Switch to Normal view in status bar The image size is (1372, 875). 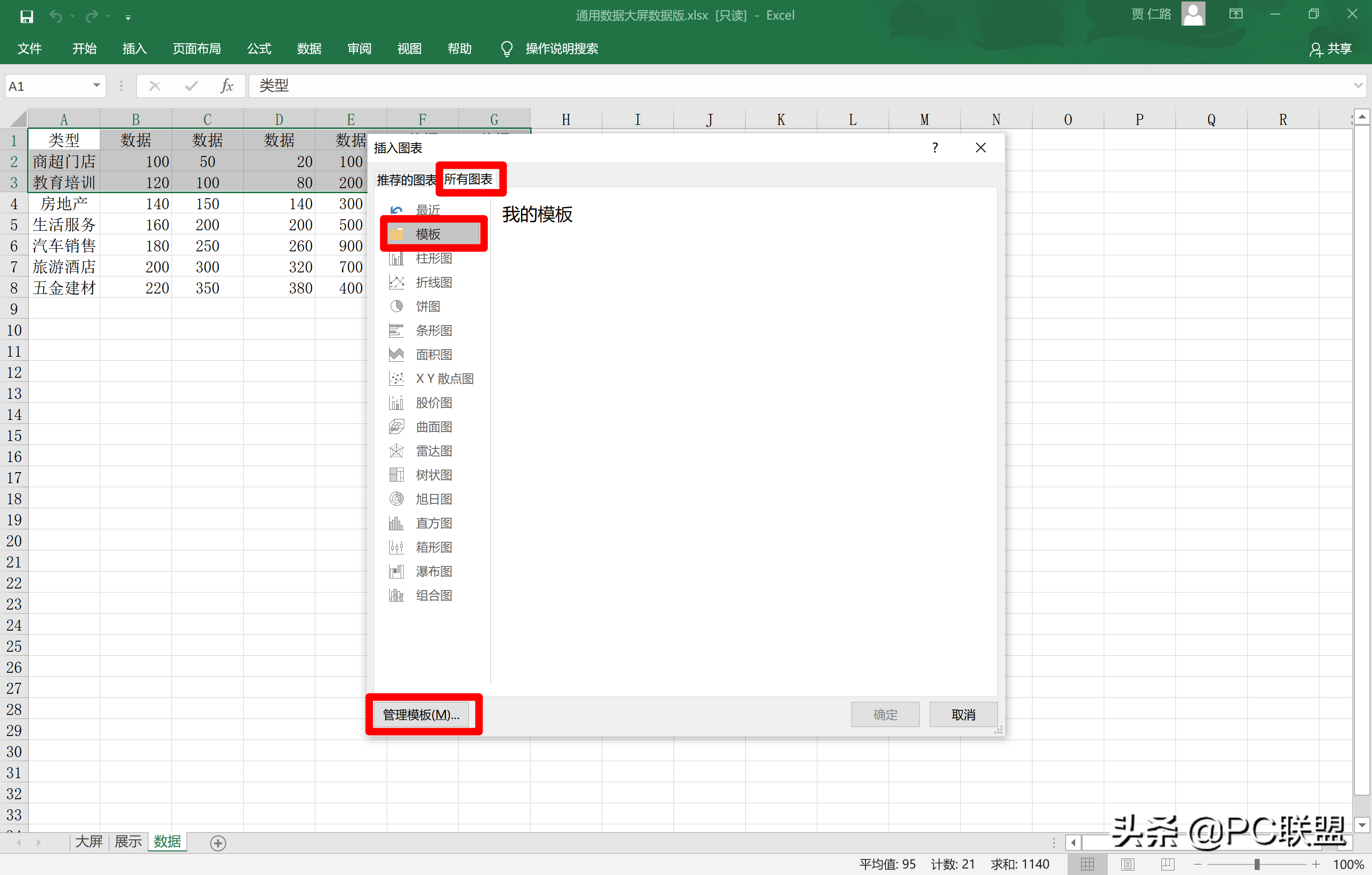pos(1087,864)
